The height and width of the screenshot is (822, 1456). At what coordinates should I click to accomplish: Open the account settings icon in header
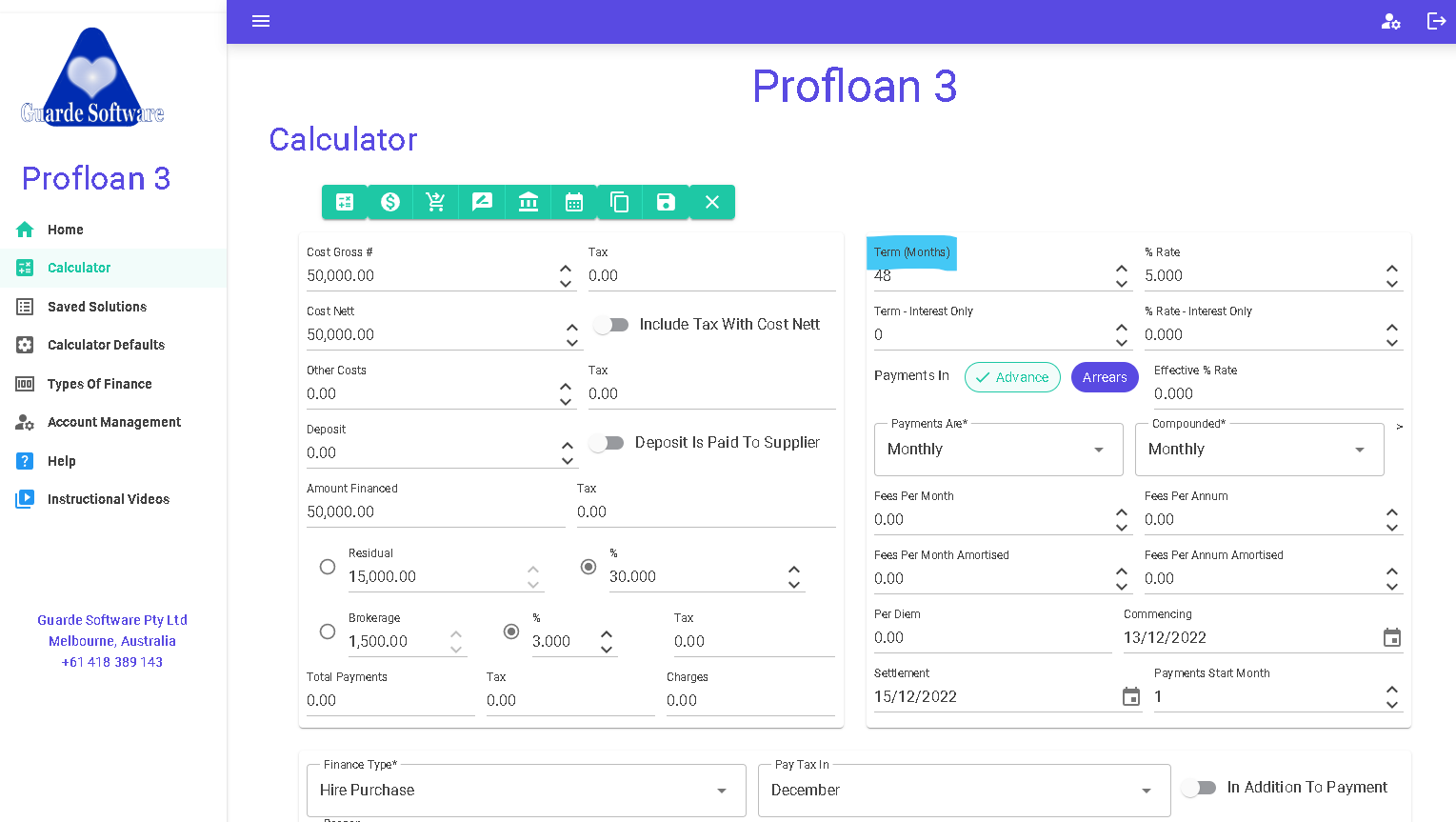point(1390,21)
